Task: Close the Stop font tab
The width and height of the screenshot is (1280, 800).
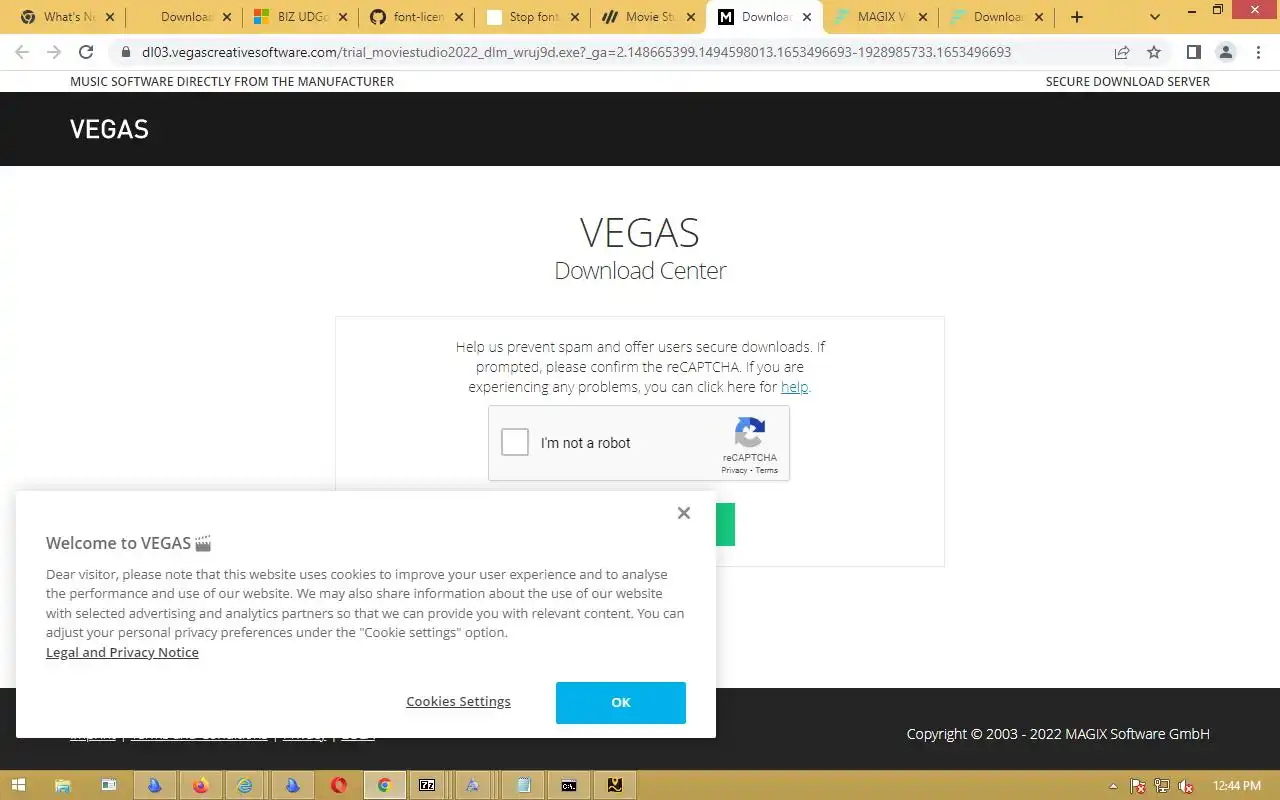Action: click(x=576, y=17)
